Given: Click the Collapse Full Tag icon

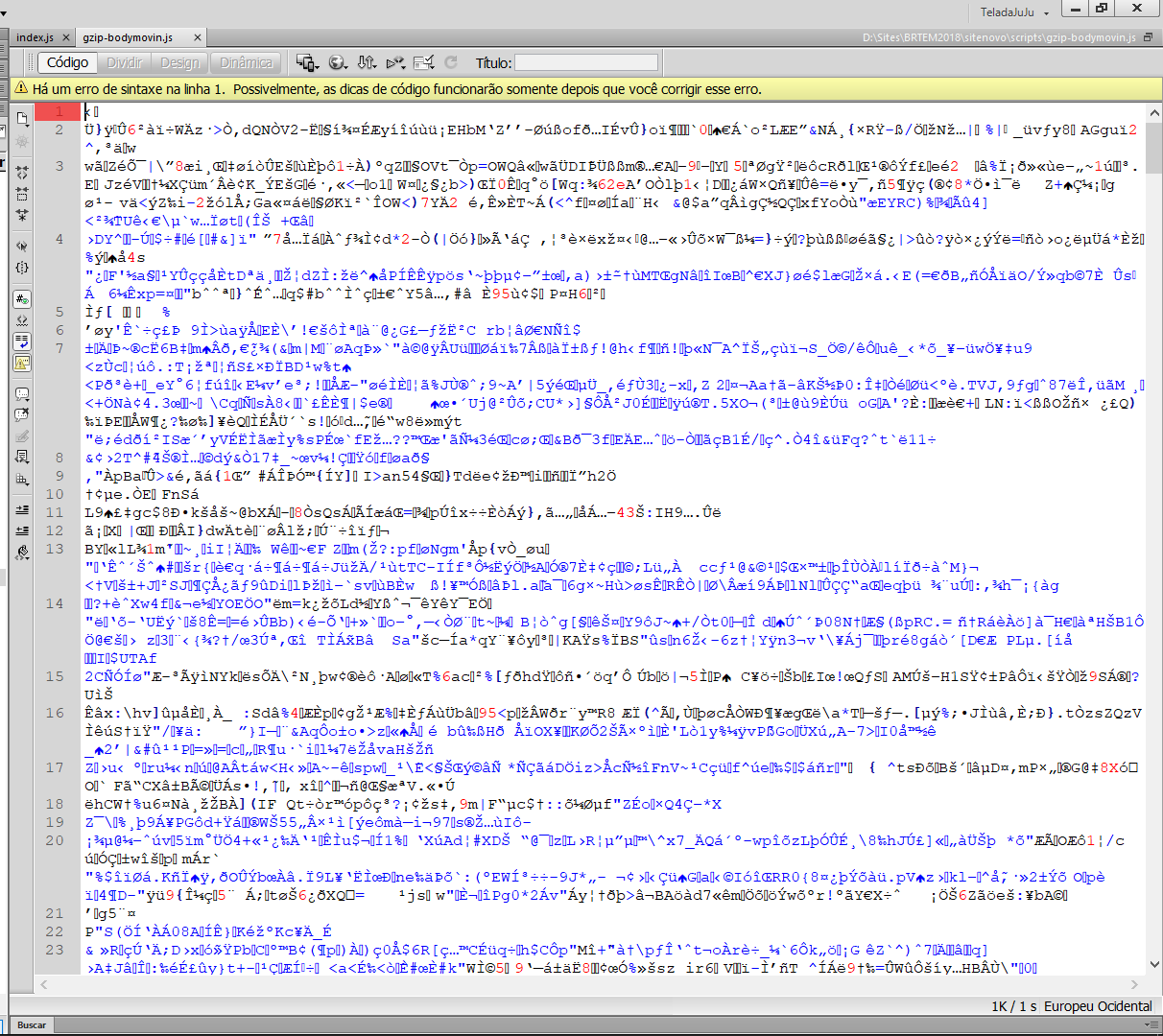Looking at the screenshot, I should pyautogui.click(x=22, y=173).
